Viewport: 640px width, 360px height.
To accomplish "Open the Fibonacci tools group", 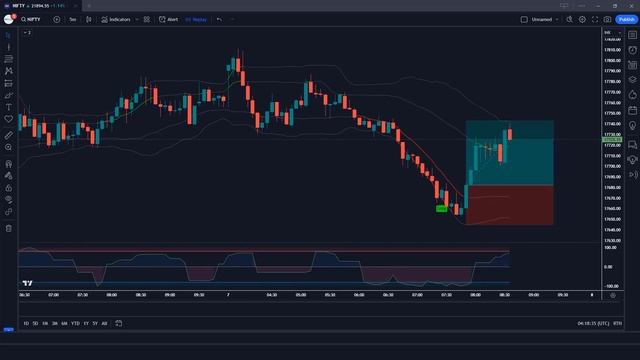I will click(x=8, y=59).
